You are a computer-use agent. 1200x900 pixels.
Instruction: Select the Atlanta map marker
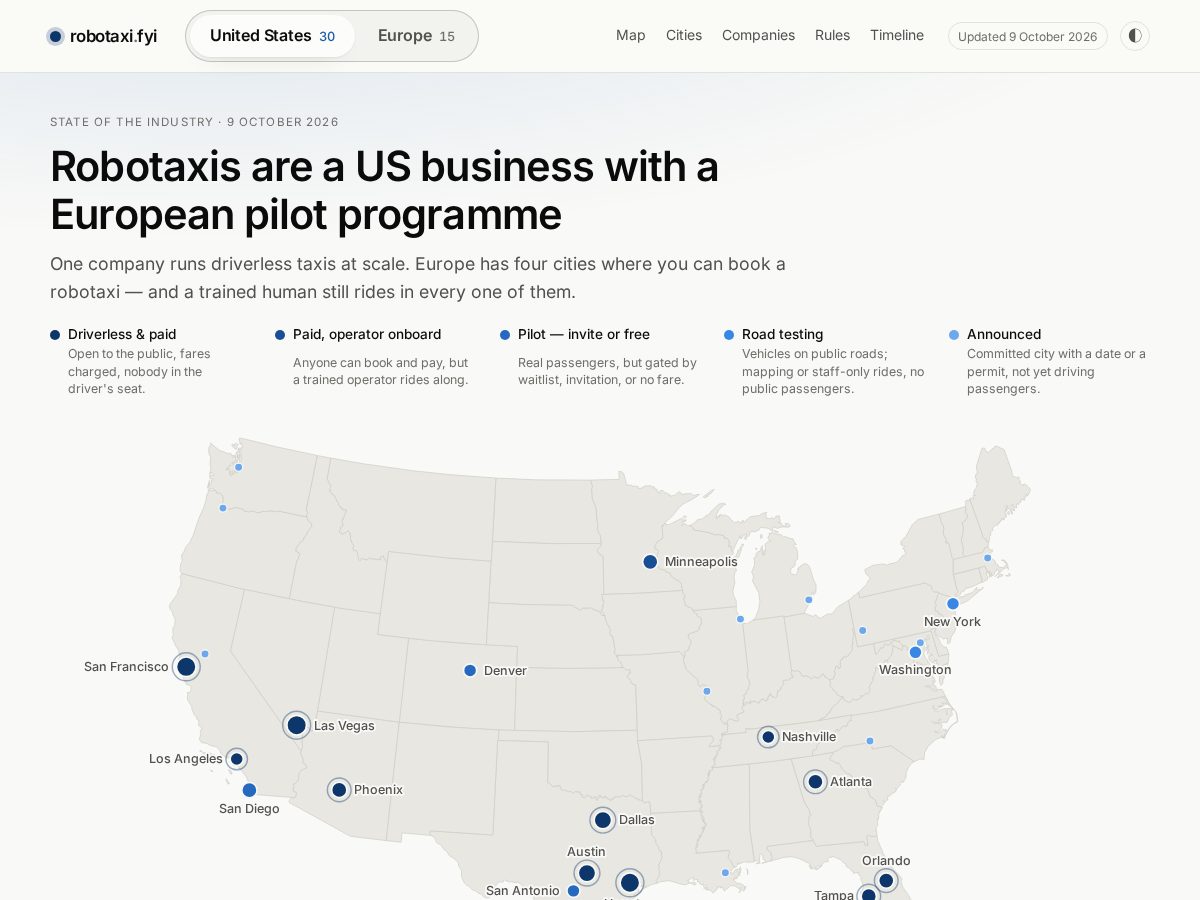pos(815,781)
